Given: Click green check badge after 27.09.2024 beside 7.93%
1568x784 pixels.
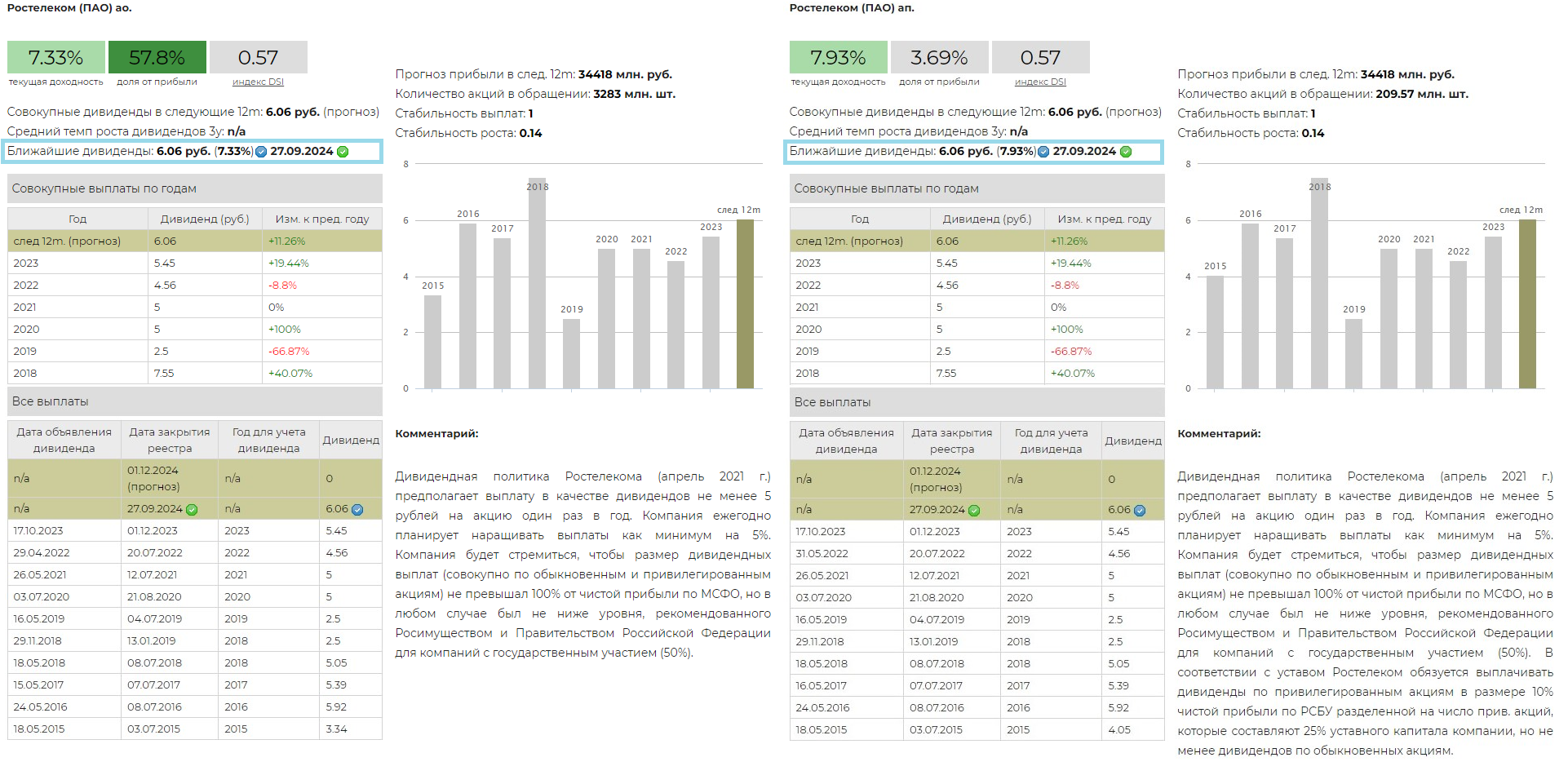Looking at the screenshot, I should point(1126,152).
